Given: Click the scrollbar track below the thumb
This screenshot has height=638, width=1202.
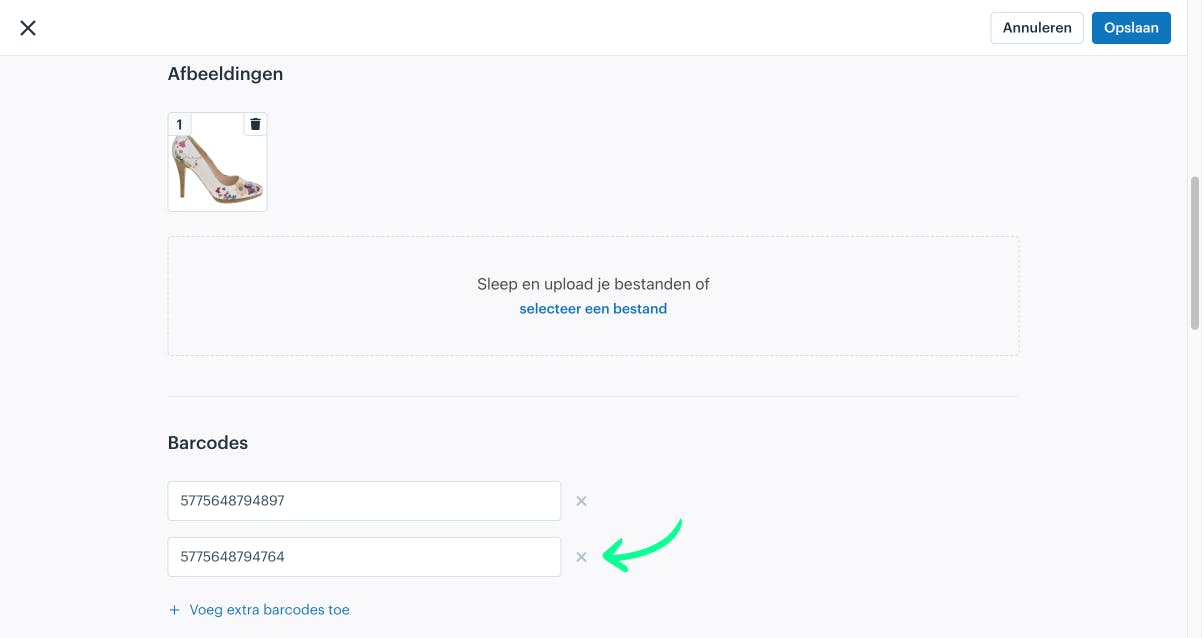Looking at the screenshot, I should (x=1194, y=480).
